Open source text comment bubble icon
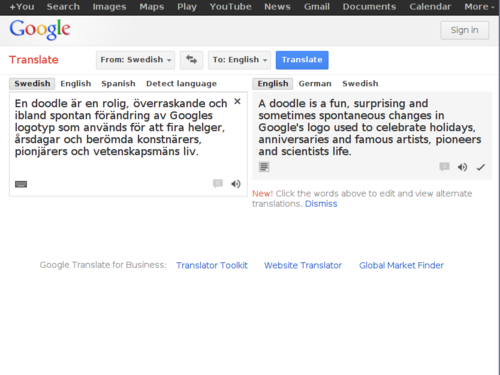Image resolution: width=500 pixels, height=375 pixels. (x=218, y=183)
